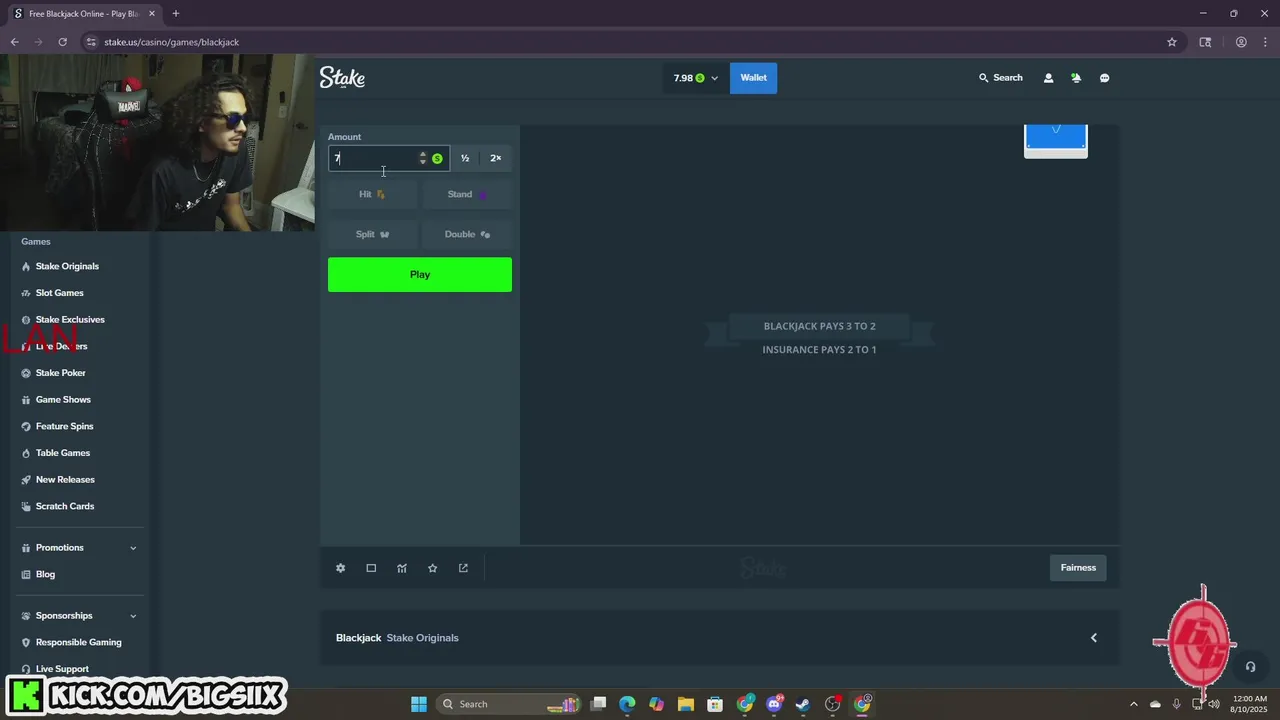Pop out game window icon
1280x720 pixels.
(x=463, y=568)
